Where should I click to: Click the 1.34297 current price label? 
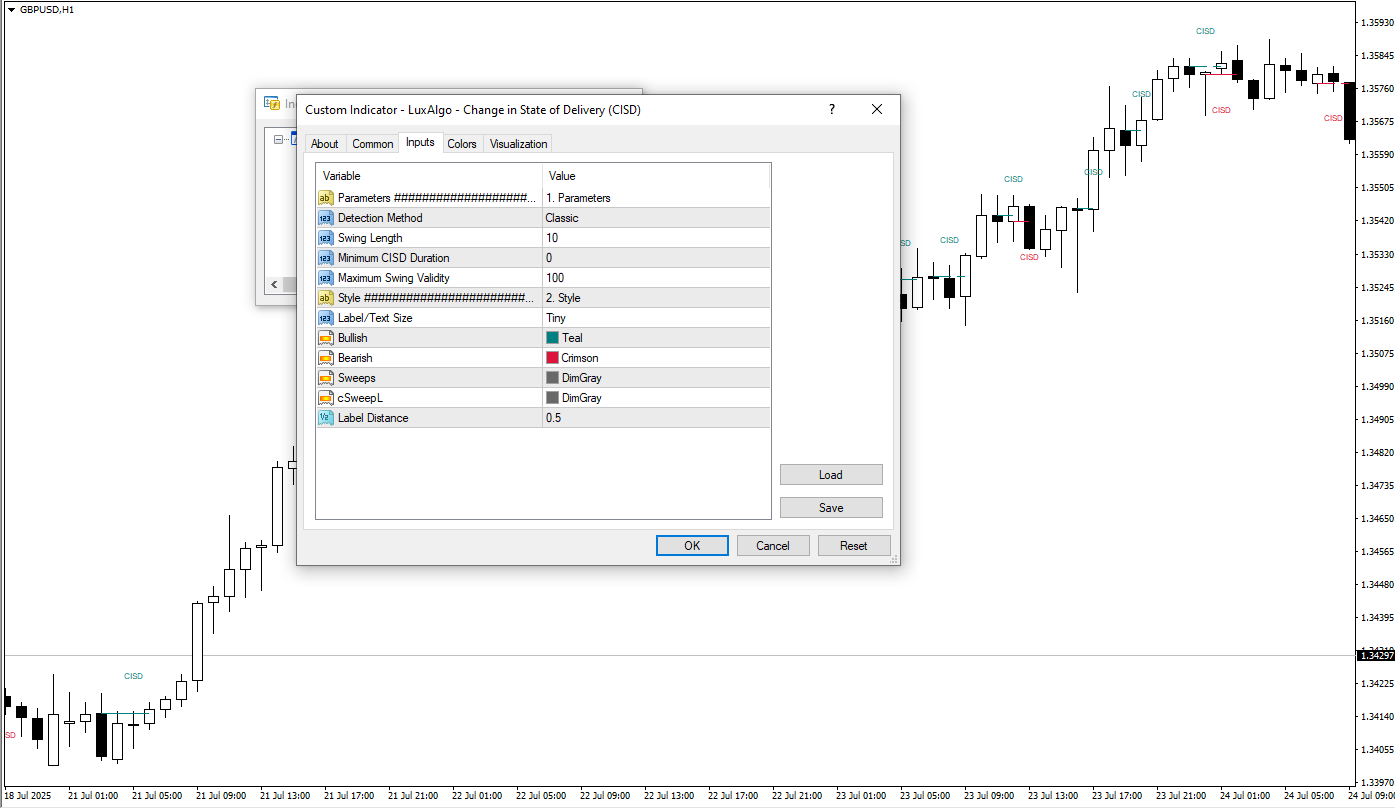click(x=1376, y=656)
